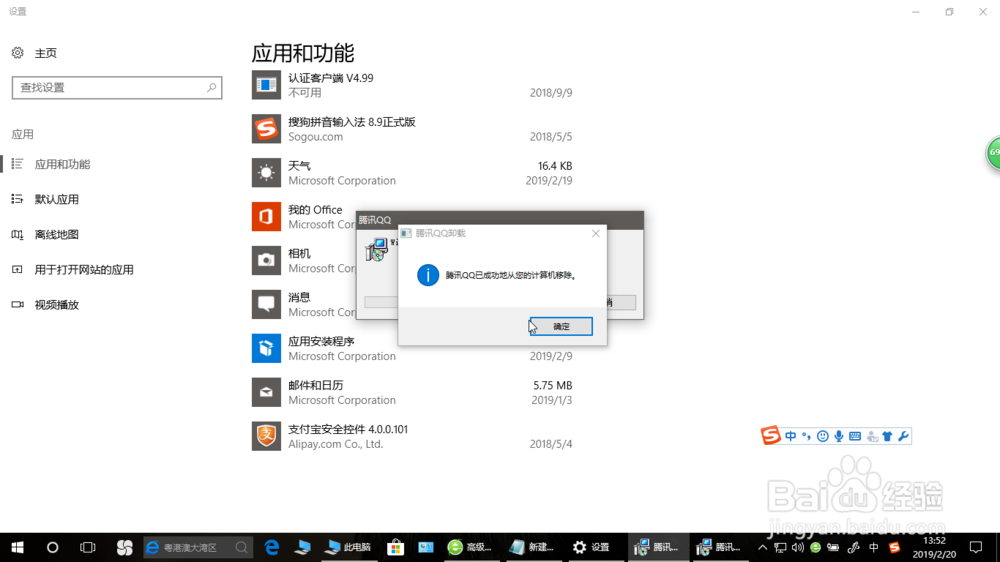Click the 应用安装程序 app icon

(x=266, y=348)
